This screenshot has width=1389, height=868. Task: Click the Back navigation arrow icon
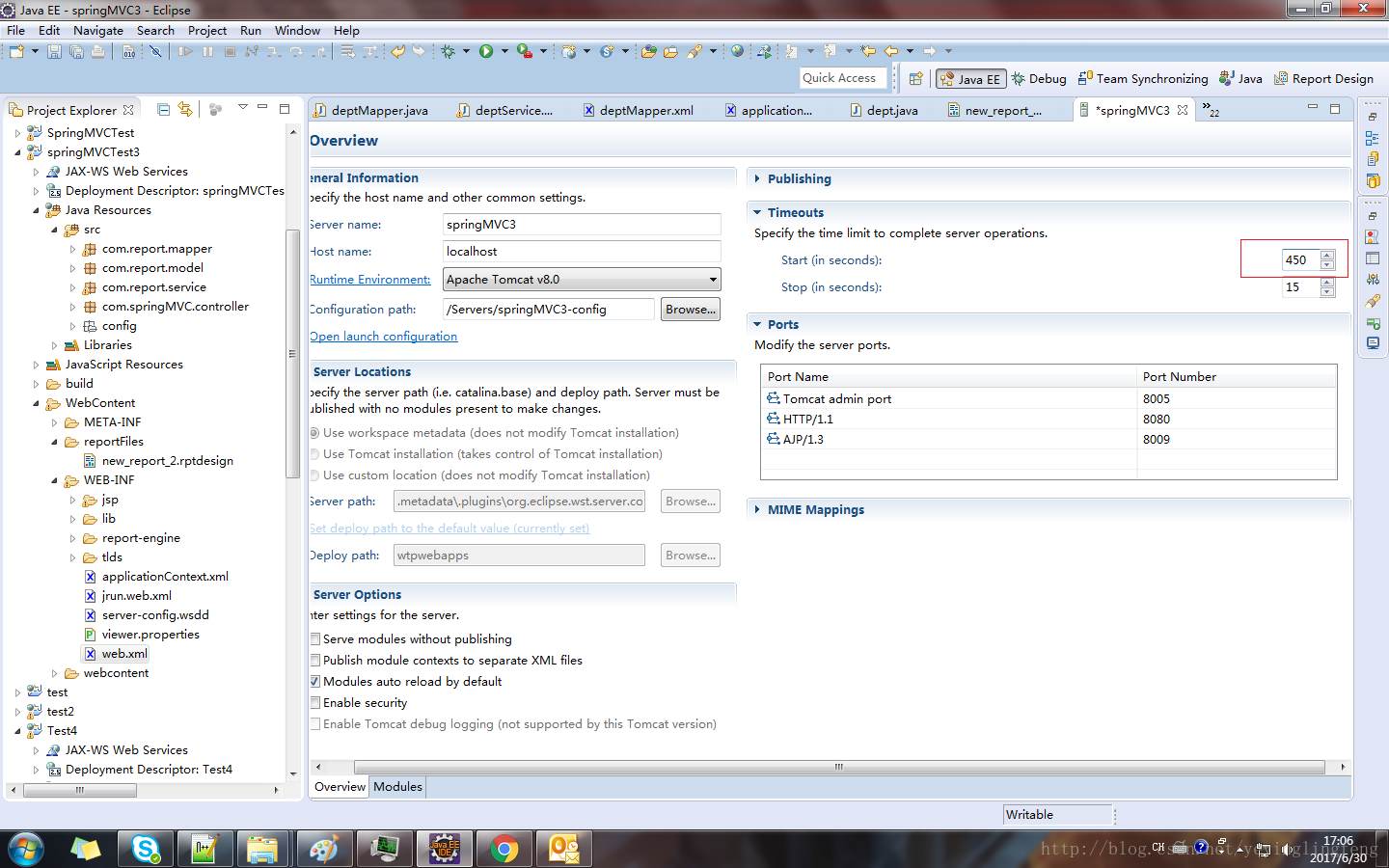coord(891,51)
